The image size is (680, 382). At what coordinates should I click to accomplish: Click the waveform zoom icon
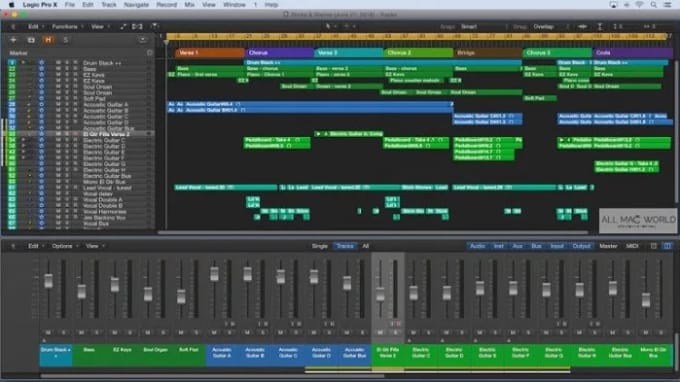coord(582,26)
